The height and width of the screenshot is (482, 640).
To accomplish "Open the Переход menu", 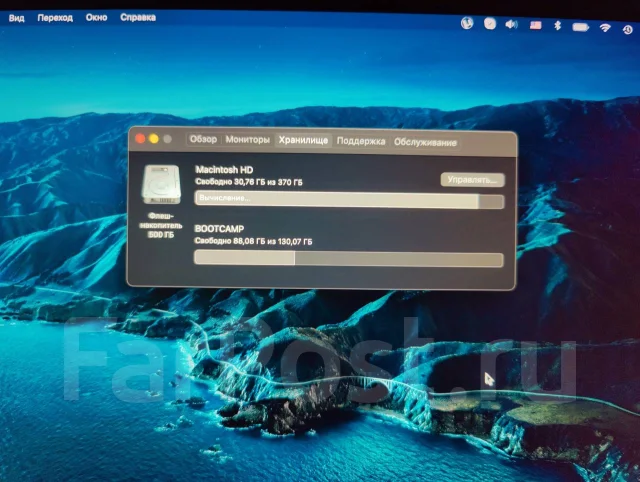I will click(55, 18).
